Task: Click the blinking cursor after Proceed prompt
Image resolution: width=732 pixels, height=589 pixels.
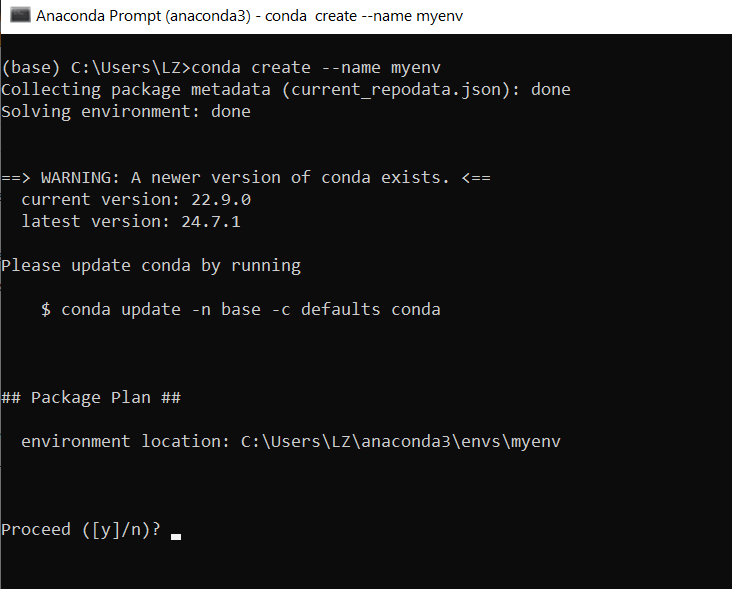Action: [x=176, y=537]
